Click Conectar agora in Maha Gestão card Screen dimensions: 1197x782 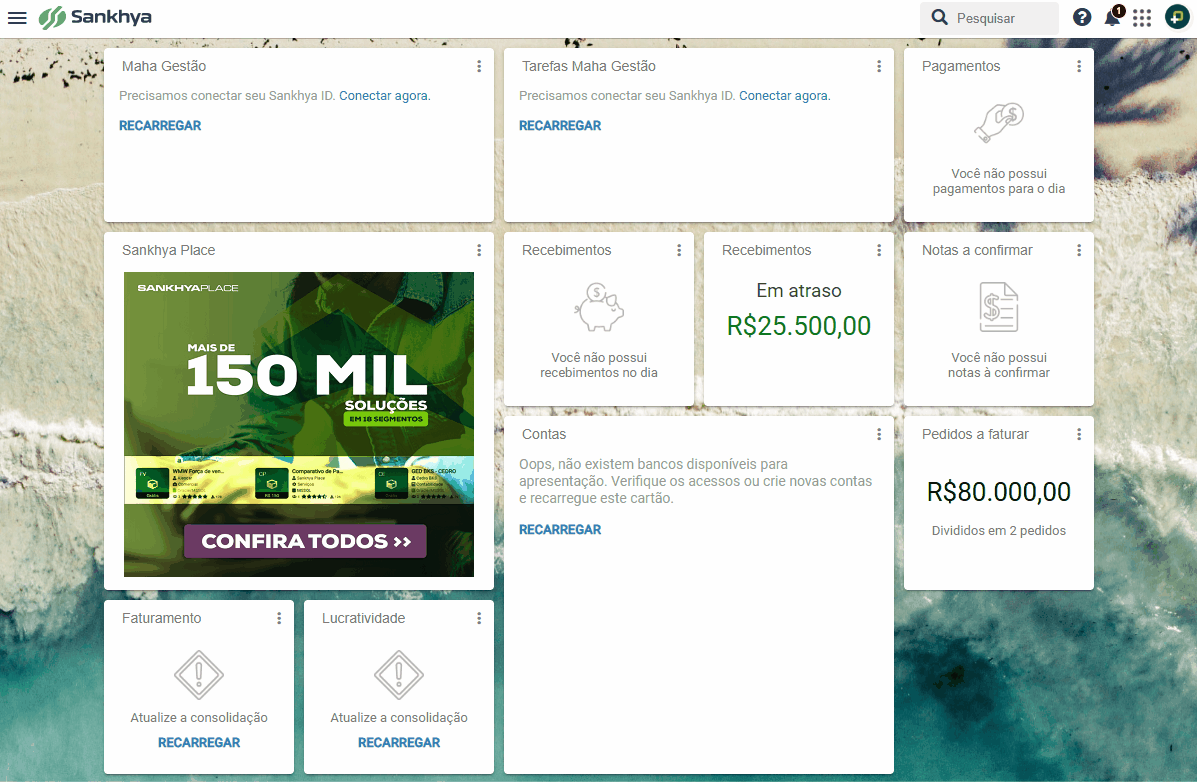(x=384, y=96)
